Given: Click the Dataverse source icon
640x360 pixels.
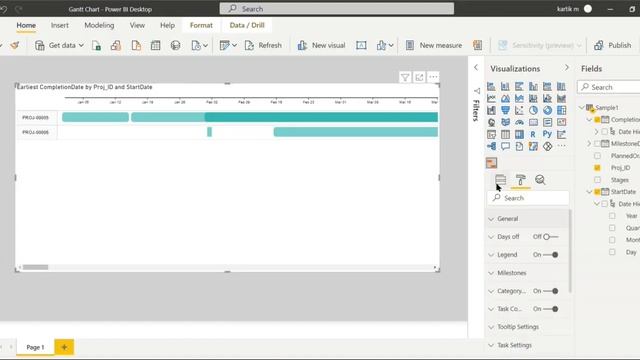Looking at the screenshot, I should point(176,45).
